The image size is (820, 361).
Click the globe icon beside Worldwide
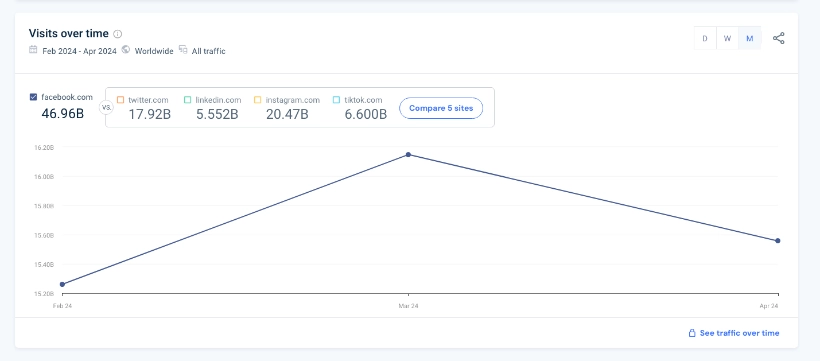(x=126, y=50)
